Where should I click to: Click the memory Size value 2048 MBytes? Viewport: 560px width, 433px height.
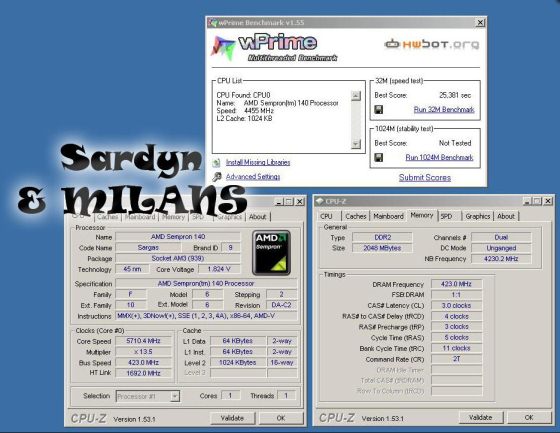tap(382, 248)
